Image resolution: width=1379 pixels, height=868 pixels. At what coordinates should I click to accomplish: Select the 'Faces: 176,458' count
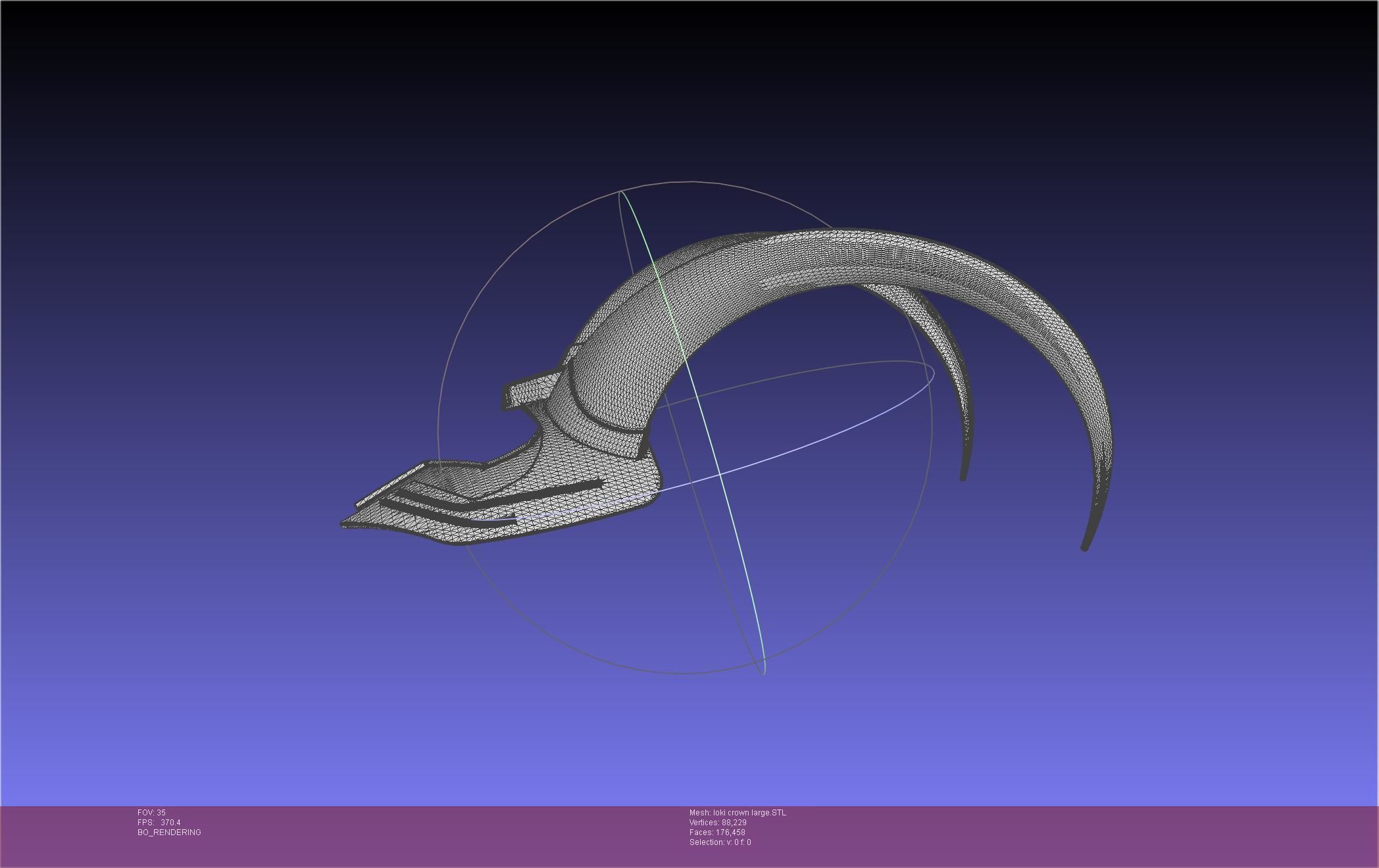point(717,832)
